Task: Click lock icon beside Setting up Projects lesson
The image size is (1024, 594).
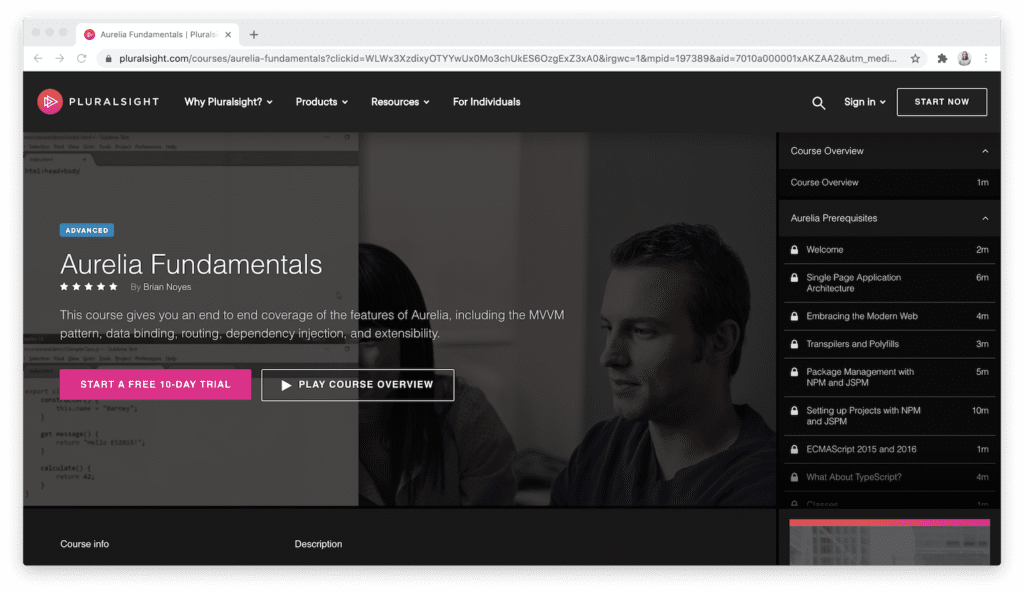Action: click(x=794, y=411)
